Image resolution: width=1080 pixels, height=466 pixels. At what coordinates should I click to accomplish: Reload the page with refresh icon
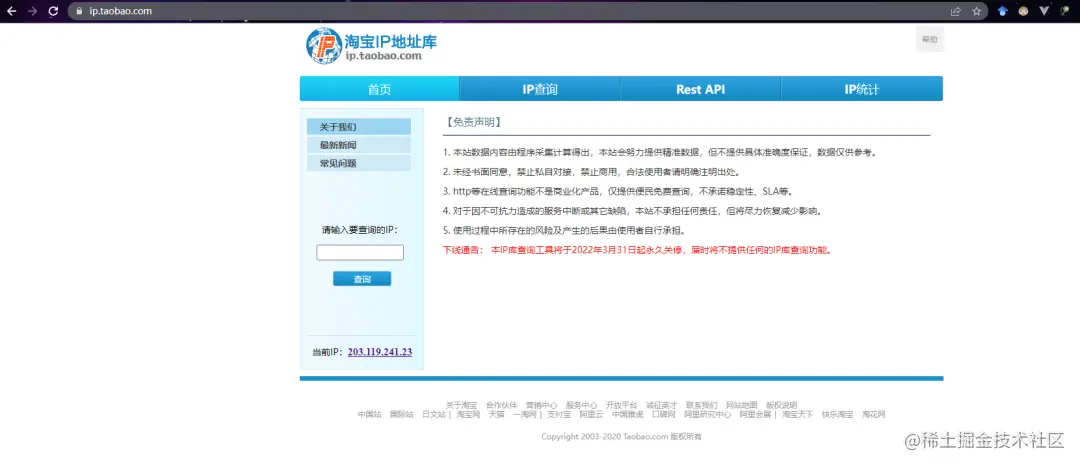53,11
